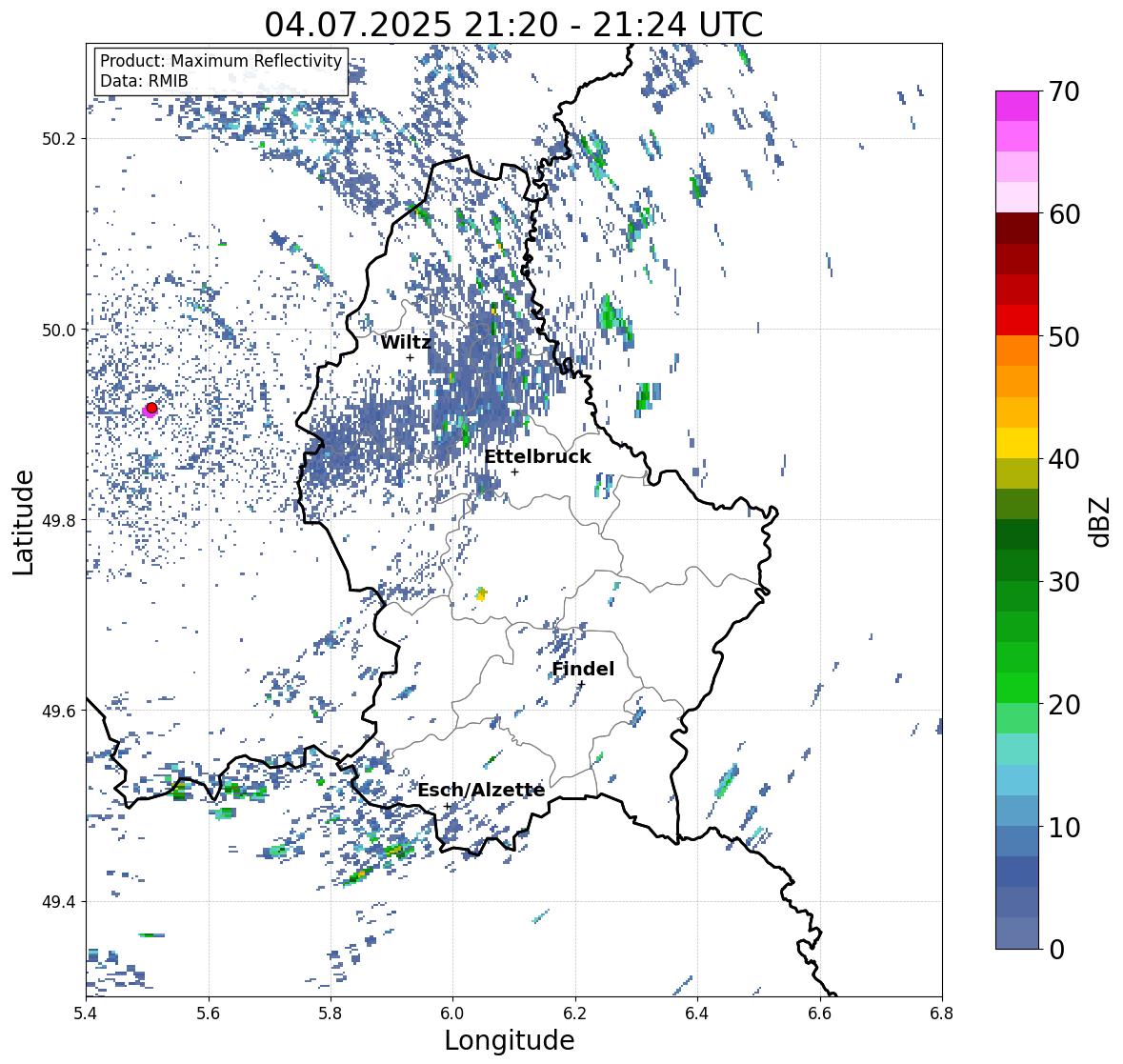Click the 6.2 longitude tick label
Viewport: 1123px width, 1064px height.
tap(575, 1013)
